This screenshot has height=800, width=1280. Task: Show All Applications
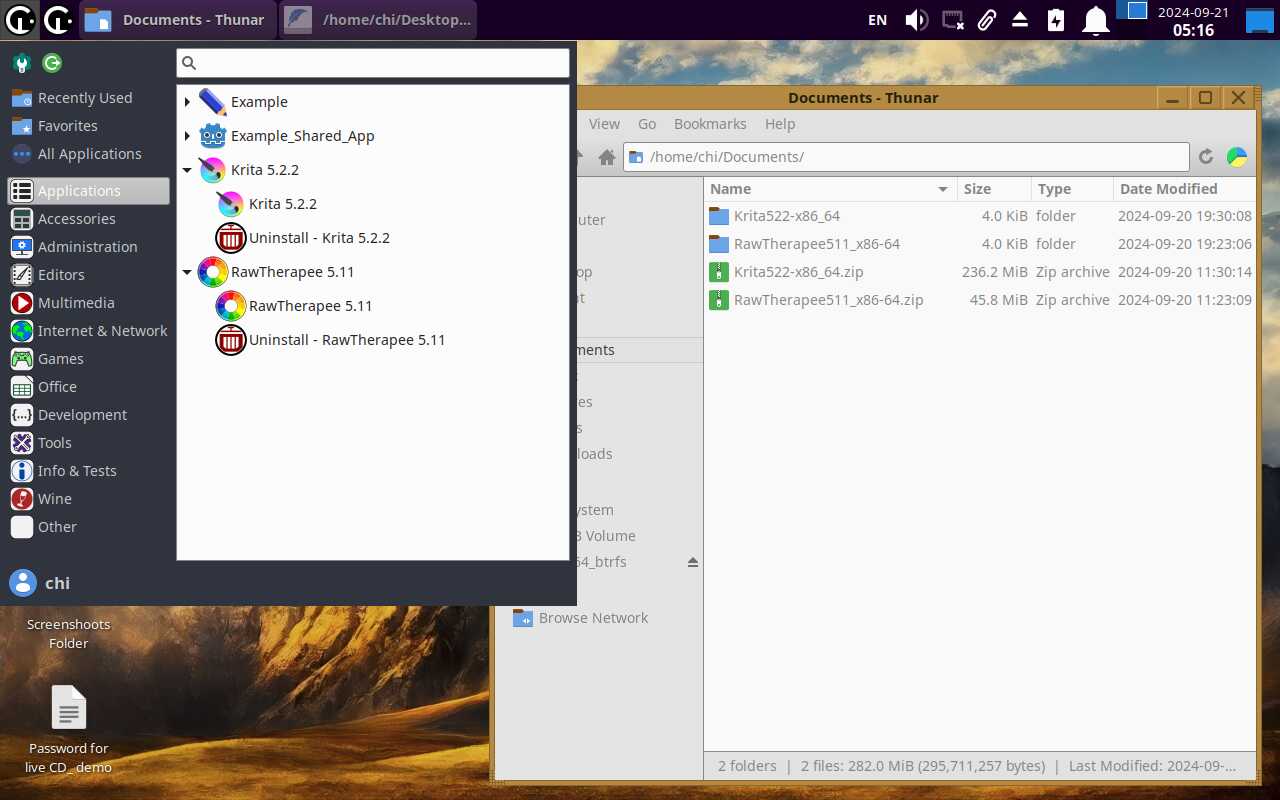(x=88, y=154)
